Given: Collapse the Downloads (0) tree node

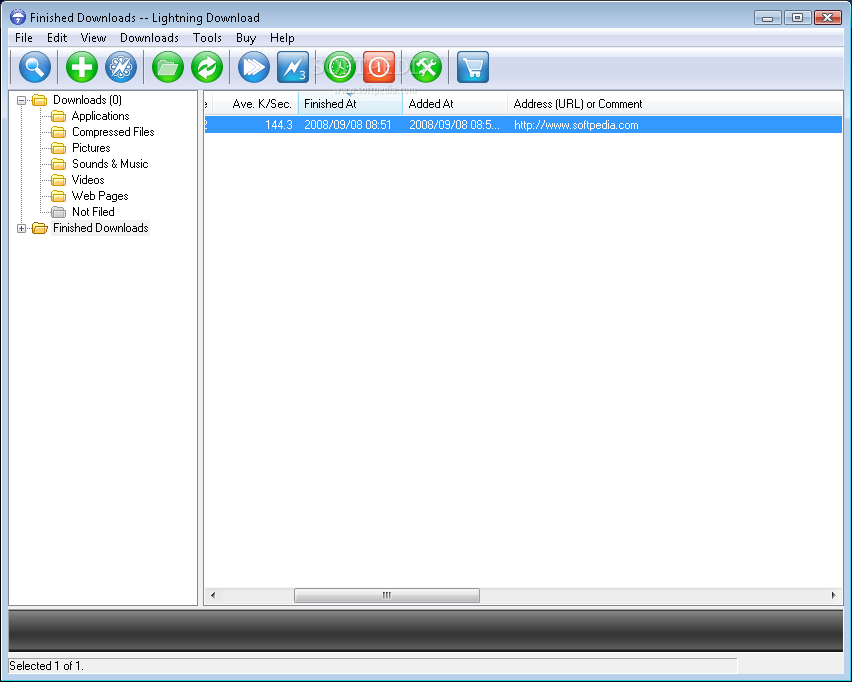Looking at the screenshot, I should 21,101.
